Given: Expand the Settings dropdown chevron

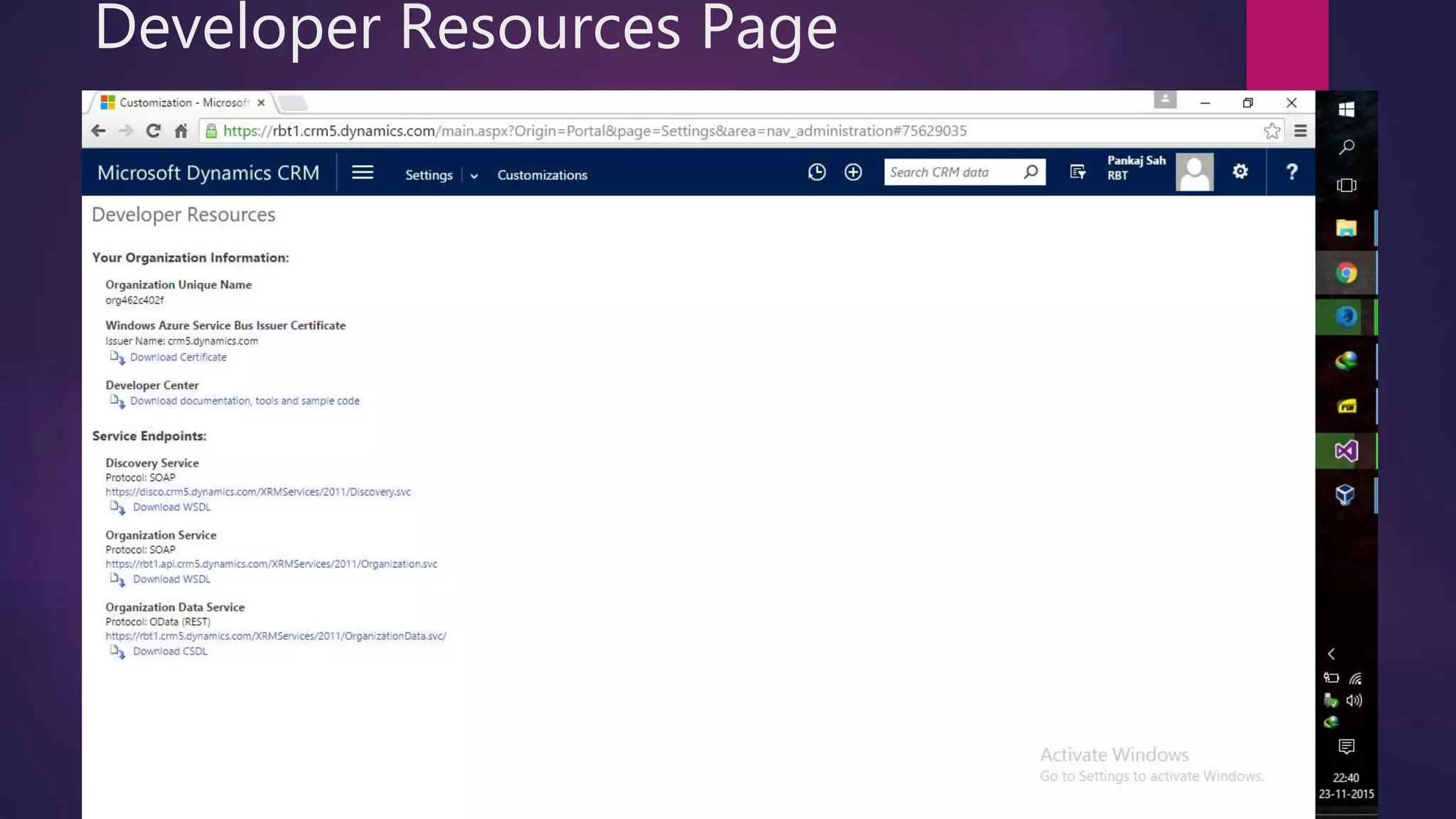Looking at the screenshot, I should [x=474, y=176].
